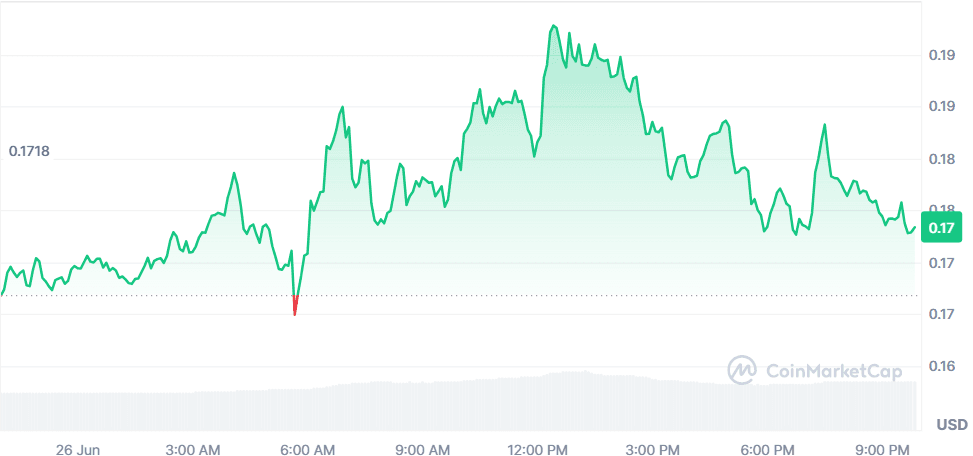
Task: Click the highest peak of the price line
Action: point(553,27)
